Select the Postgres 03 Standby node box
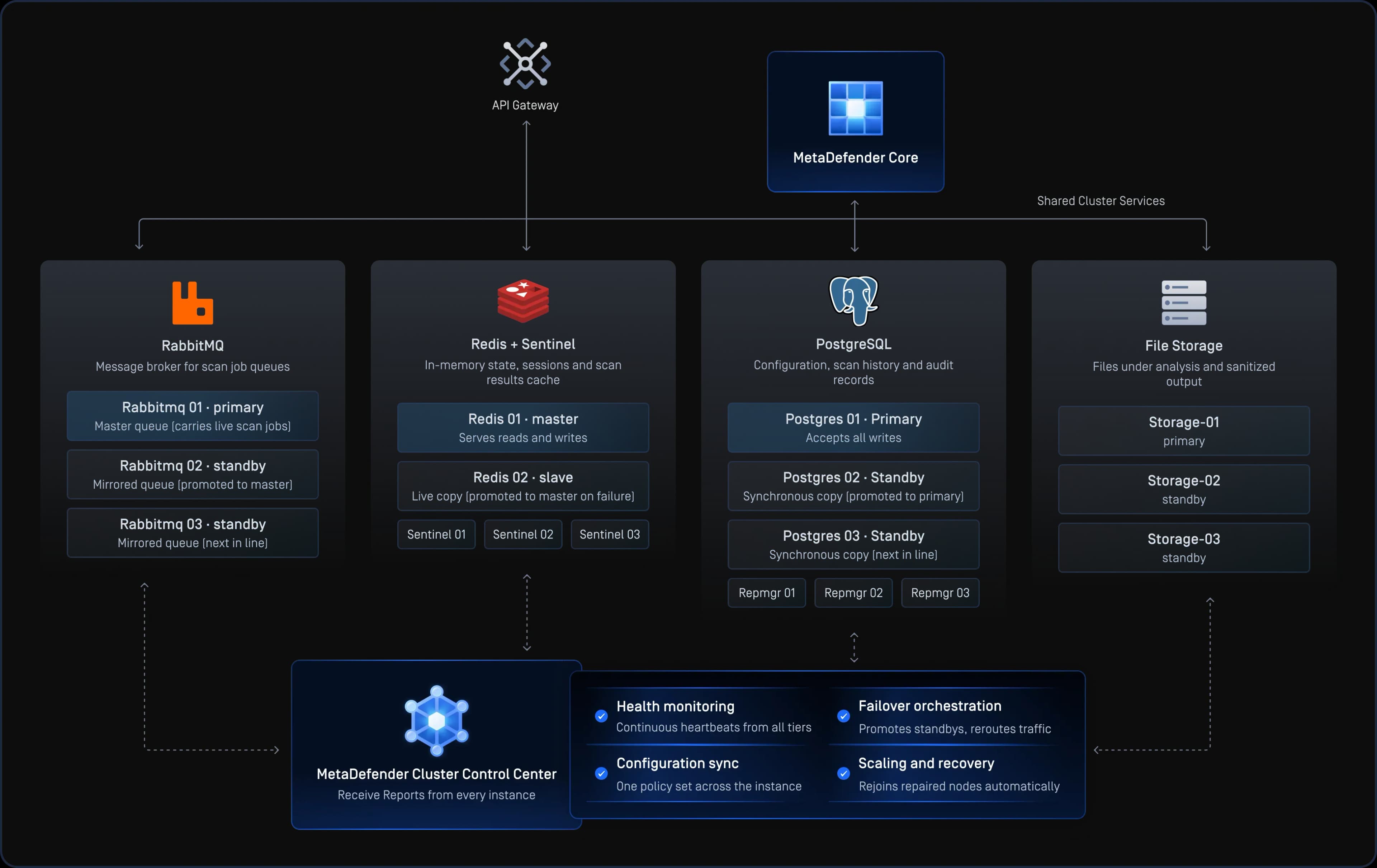Image resolution: width=1377 pixels, height=868 pixels. pos(853,544)
